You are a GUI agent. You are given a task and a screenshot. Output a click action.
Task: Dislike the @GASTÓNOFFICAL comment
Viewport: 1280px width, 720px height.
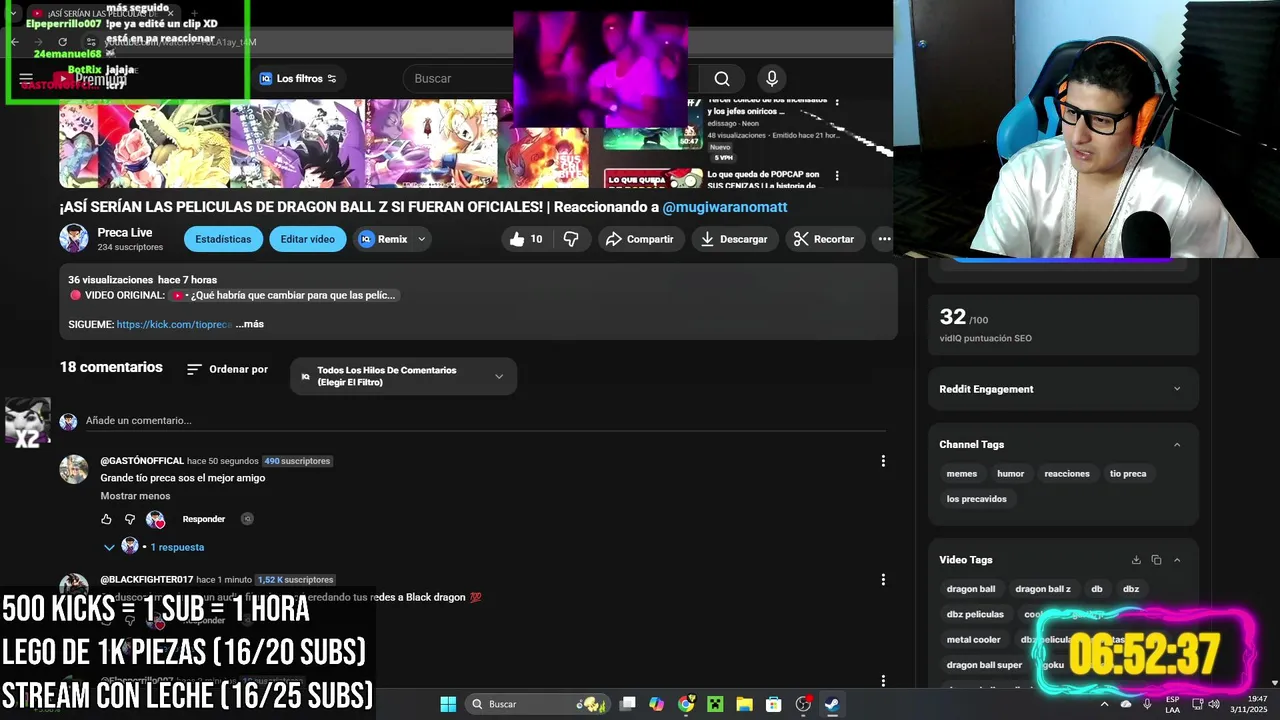(x=130, y=519)
